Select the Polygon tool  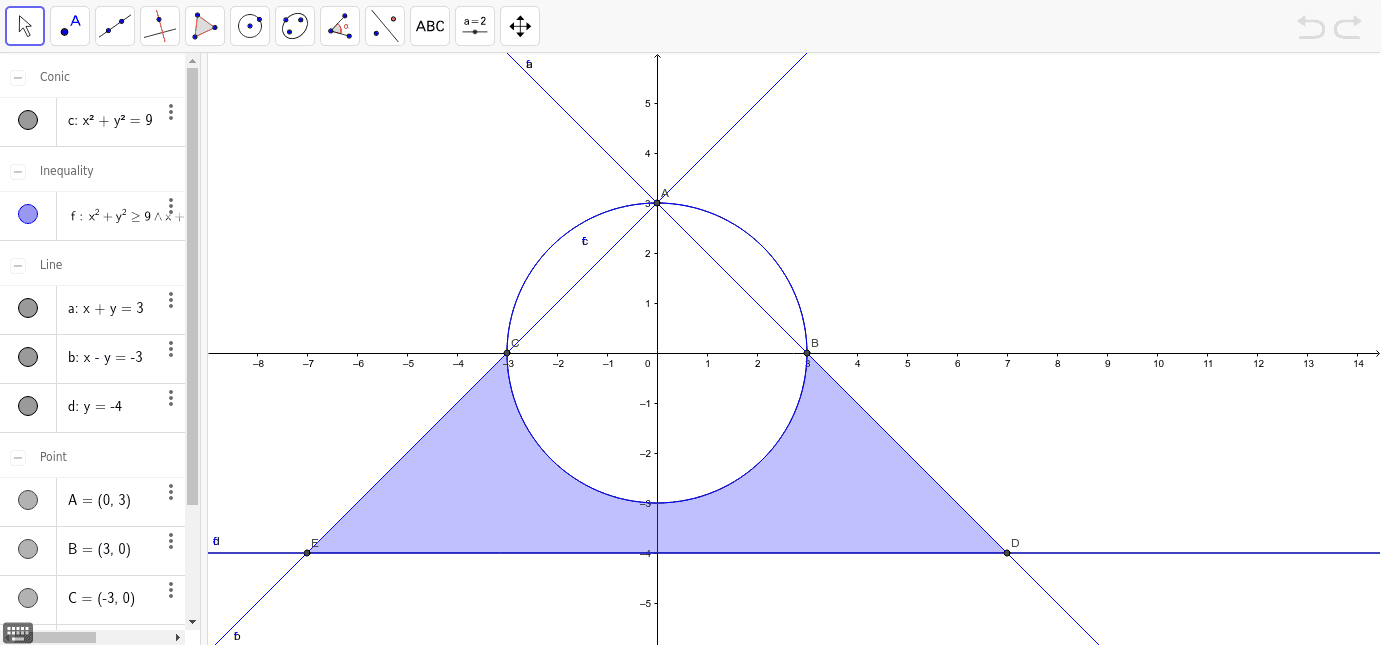point(205,26)
